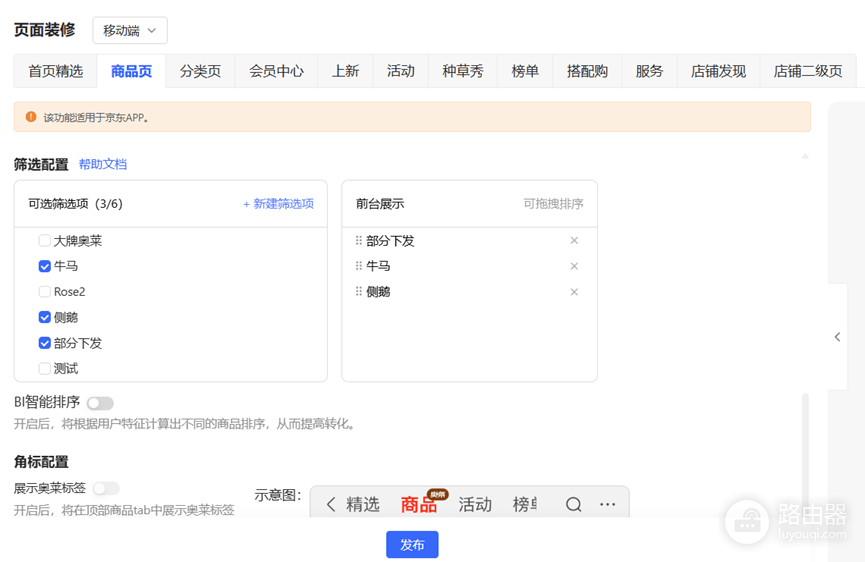Remove 牛马 from front display list
Image resolution: width=865 pixels, height=562 pixels.
574,266
